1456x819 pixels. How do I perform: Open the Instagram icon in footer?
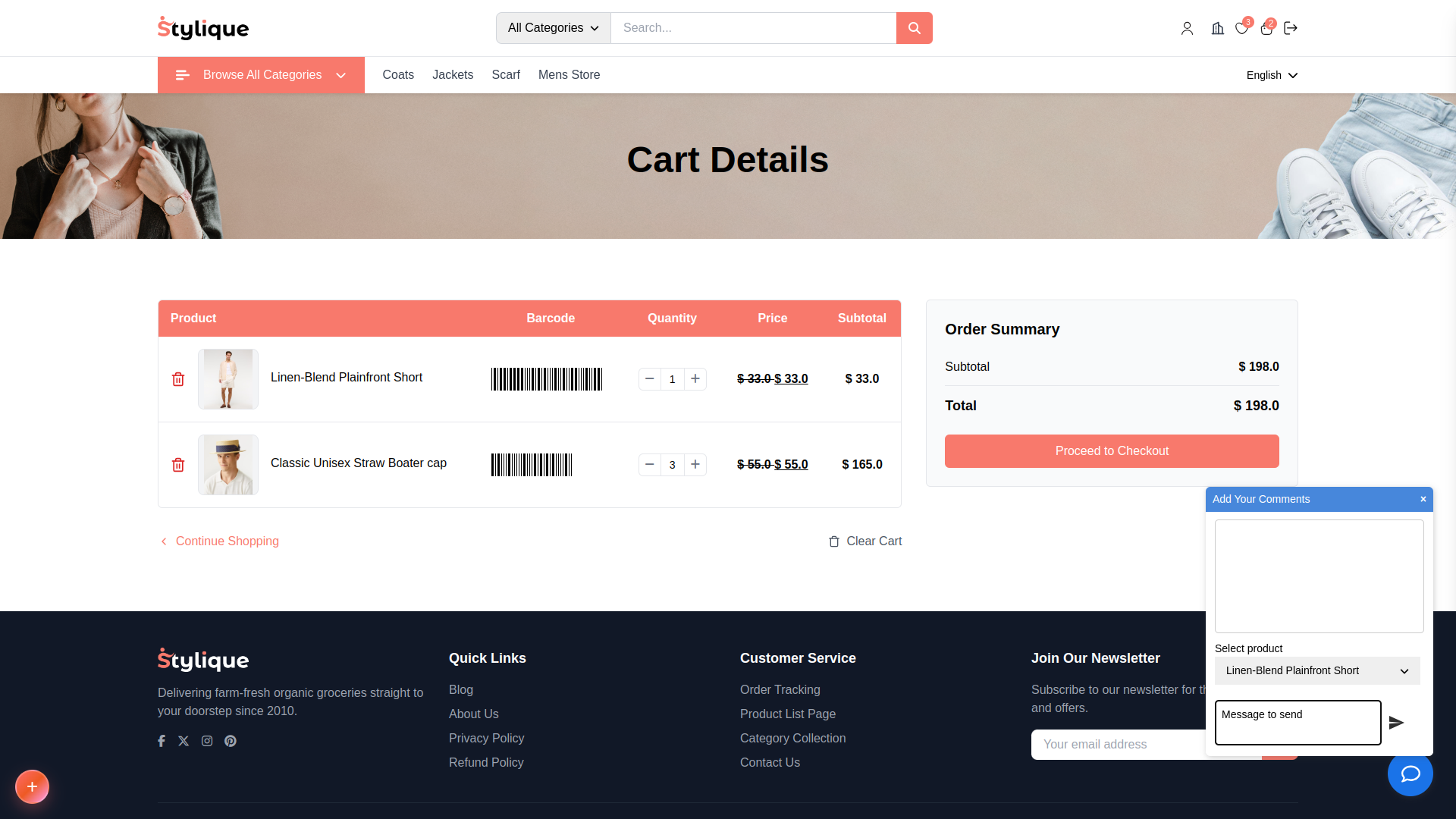(207, 741)
